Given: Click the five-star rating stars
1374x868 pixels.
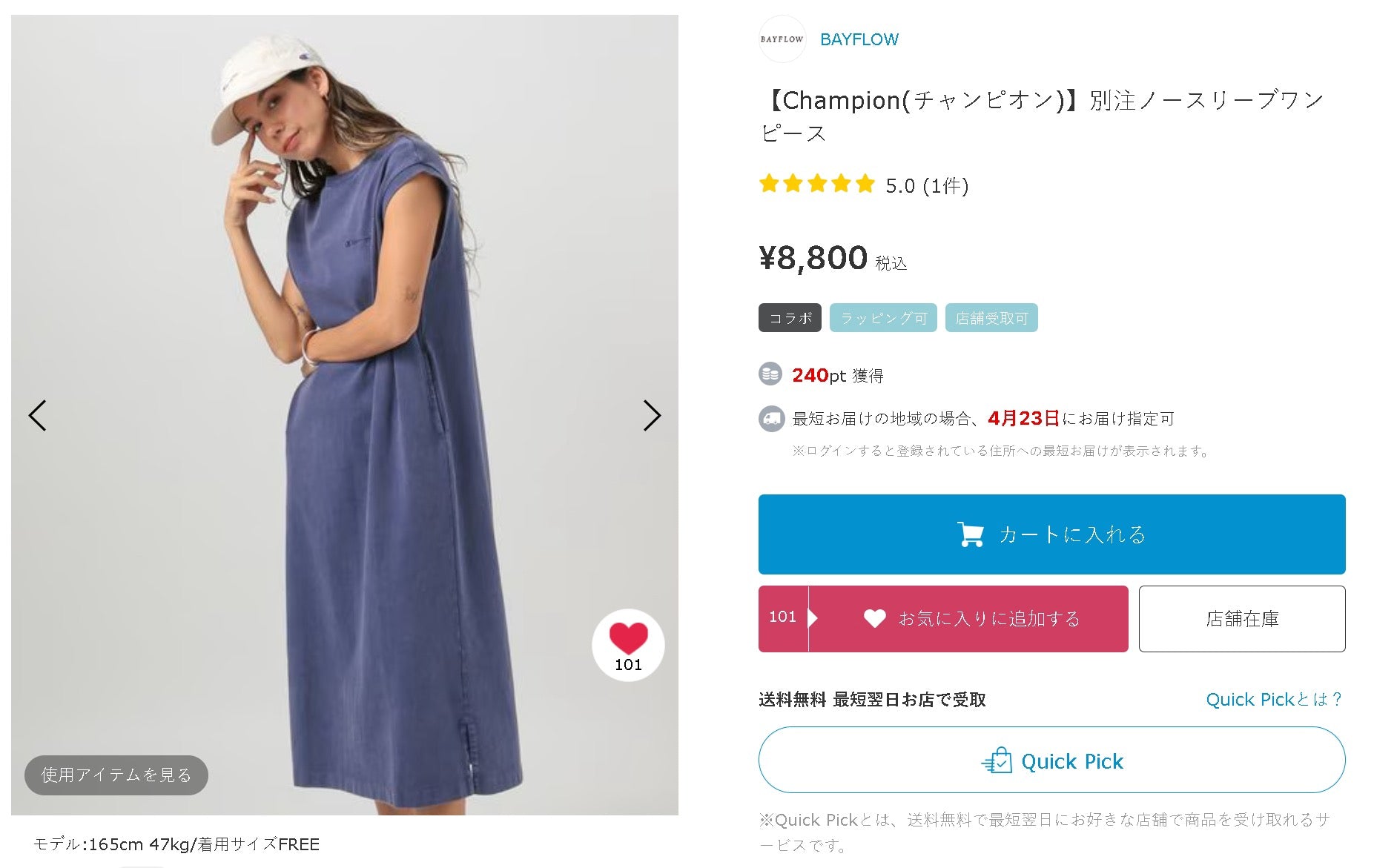Looking at the screenshot, I should tap(816, 184).
